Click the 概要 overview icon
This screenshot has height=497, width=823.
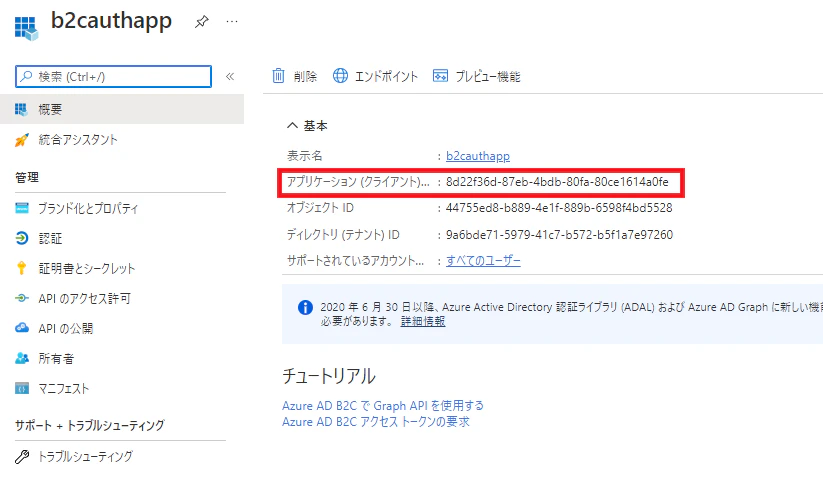[x=21, y=109]
